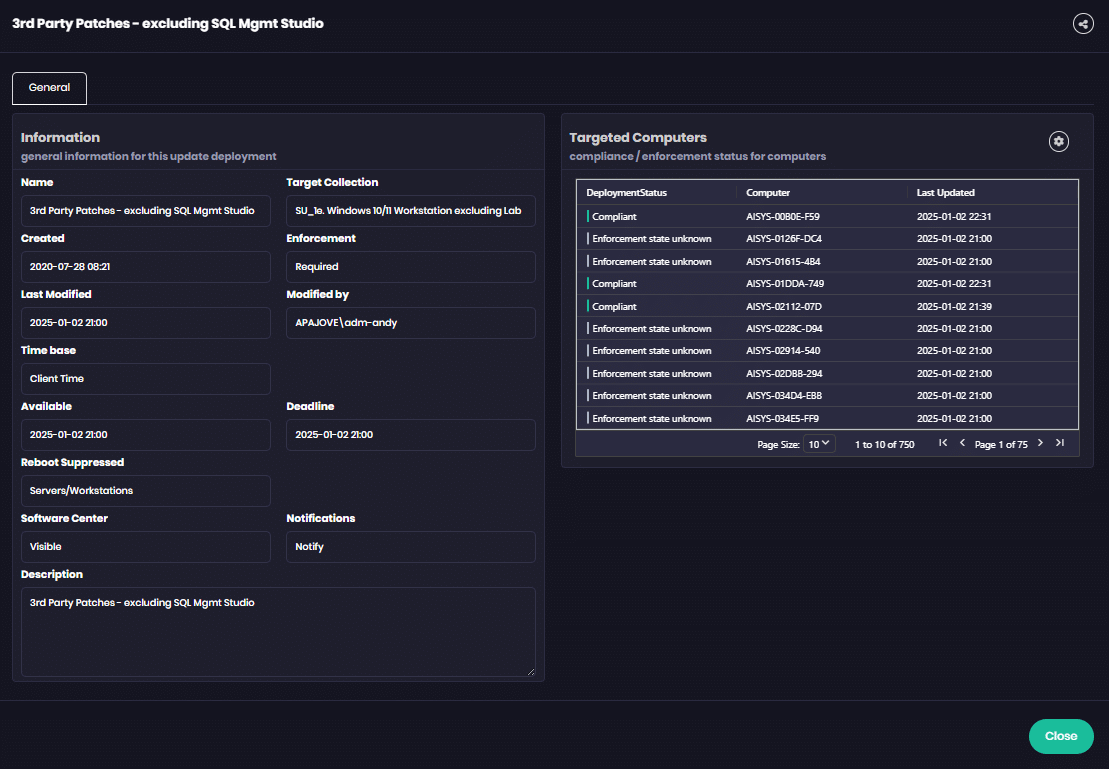Select the AISYS-034E5-FF9 row

coord(783,418)
